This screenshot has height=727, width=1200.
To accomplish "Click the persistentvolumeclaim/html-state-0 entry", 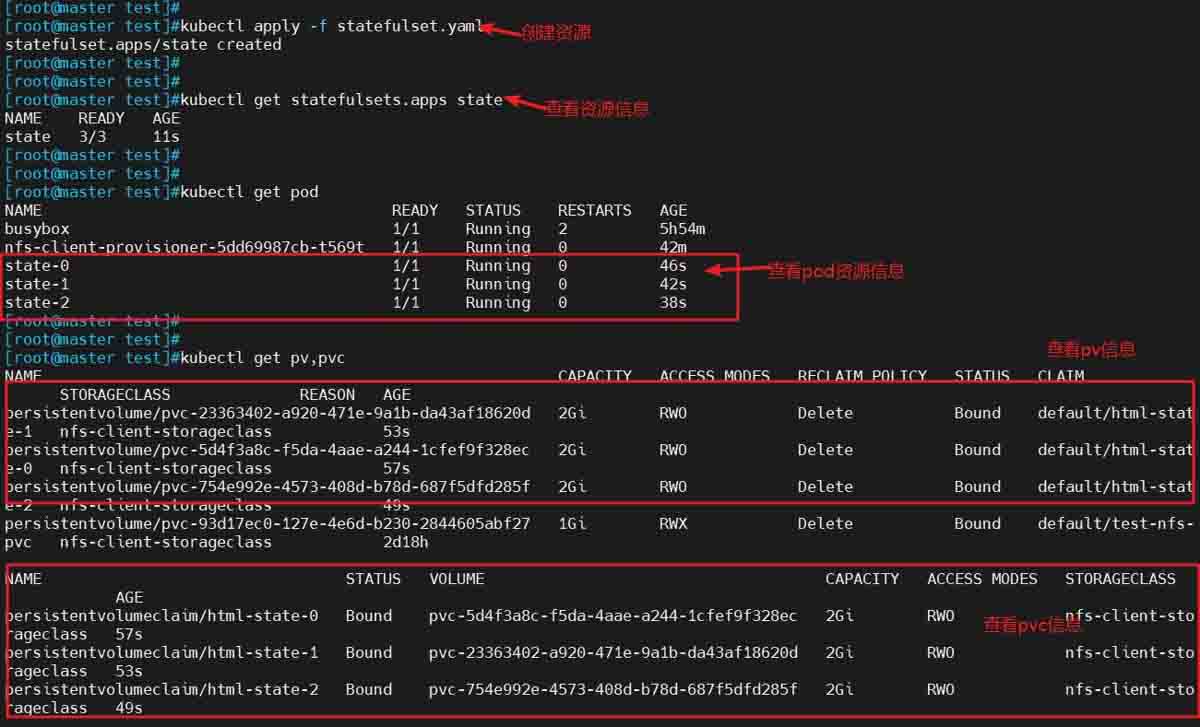I will pyautogui.click(x=162, y=616).
